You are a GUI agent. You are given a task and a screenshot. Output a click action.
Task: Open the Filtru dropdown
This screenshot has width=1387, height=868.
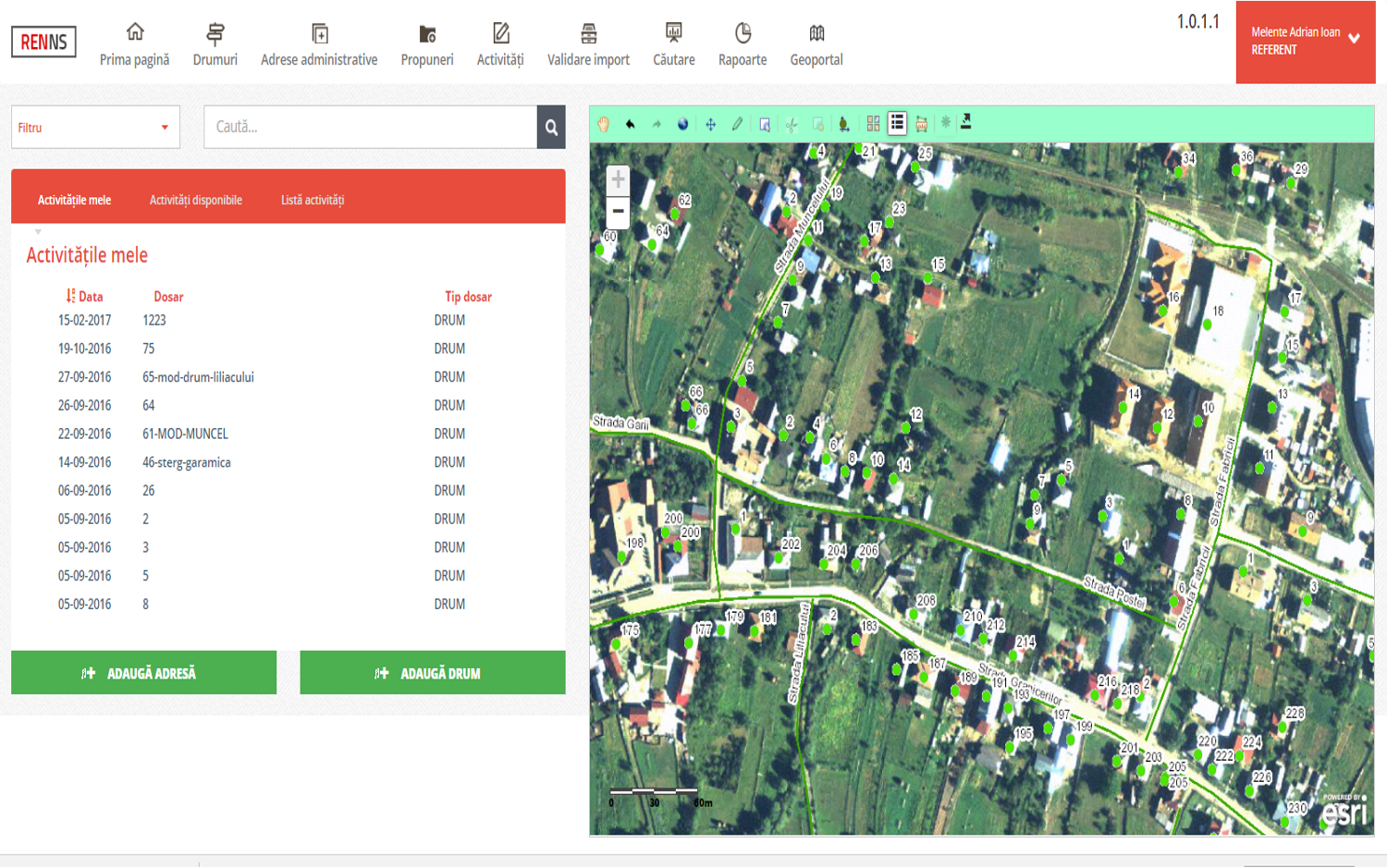tap(95, 128)
